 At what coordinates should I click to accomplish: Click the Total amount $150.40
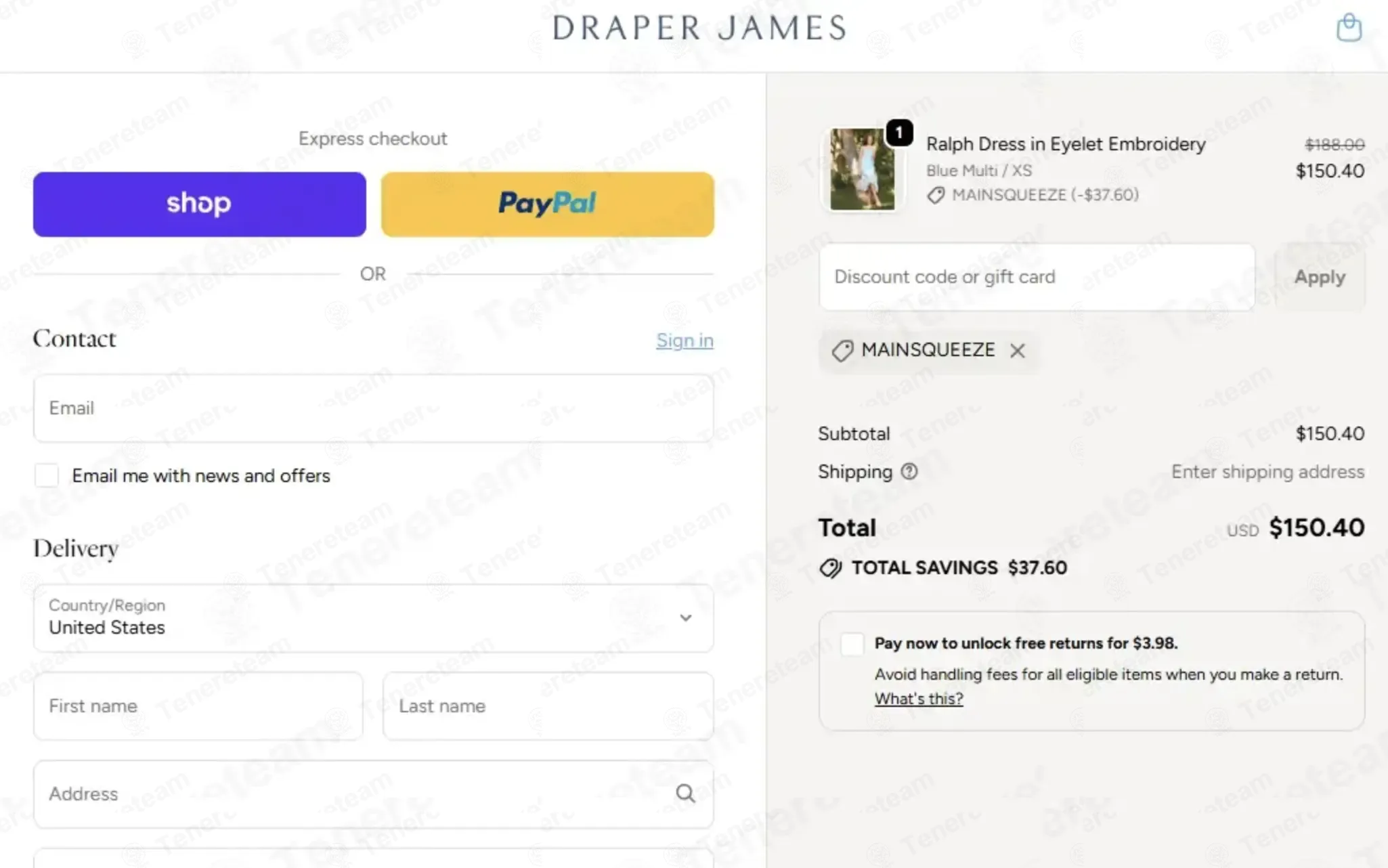(1316, 527)
